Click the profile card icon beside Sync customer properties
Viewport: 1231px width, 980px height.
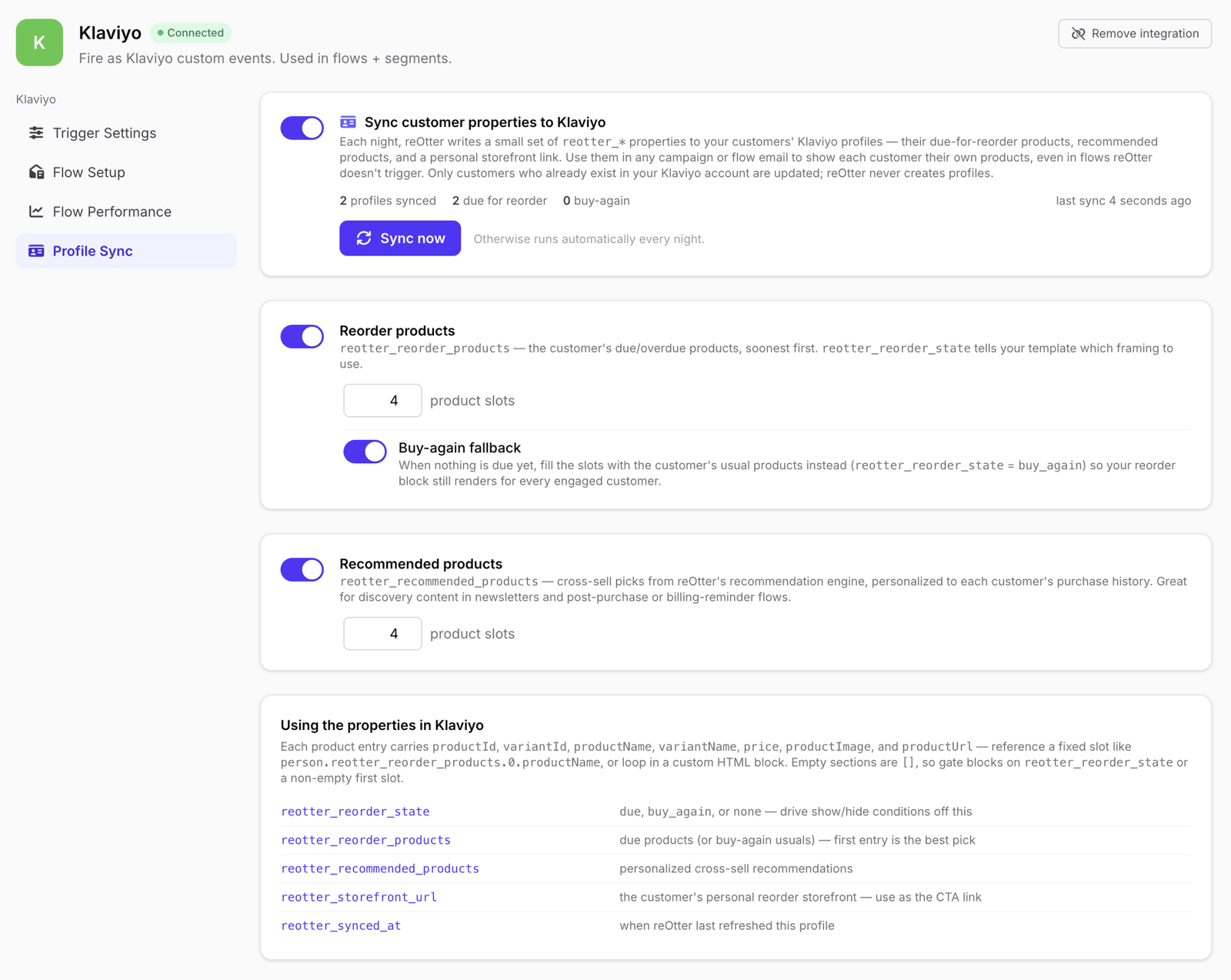coord(348,122)
